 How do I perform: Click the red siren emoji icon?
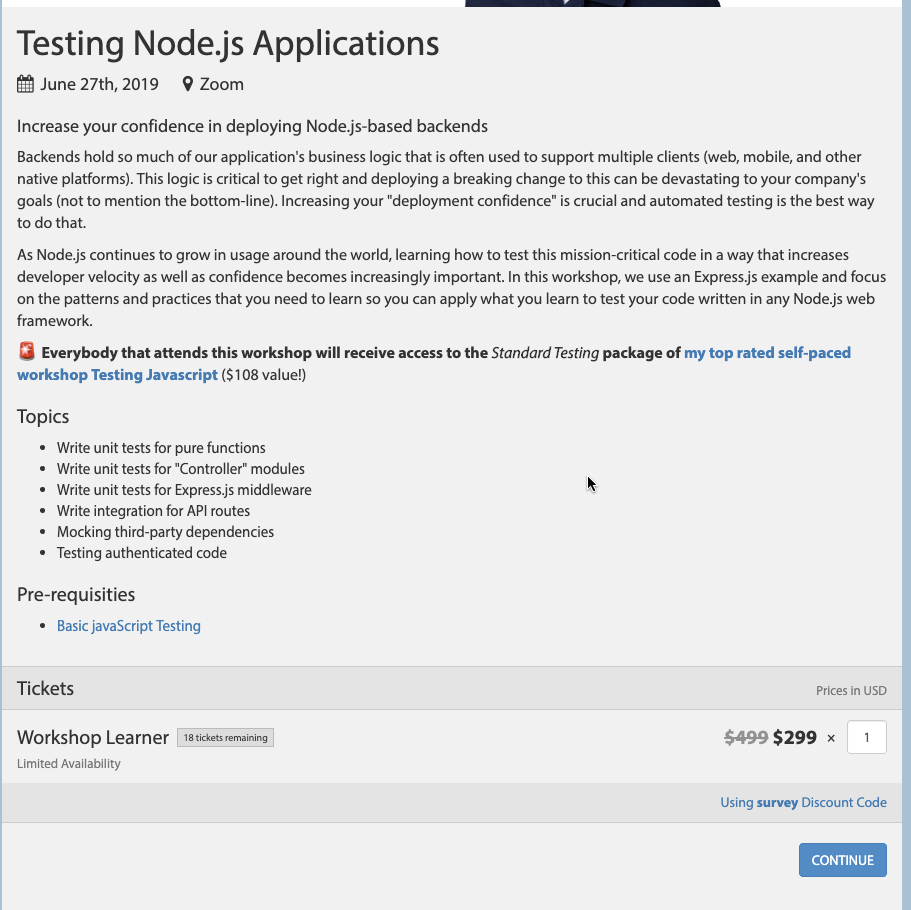point(27,352)
